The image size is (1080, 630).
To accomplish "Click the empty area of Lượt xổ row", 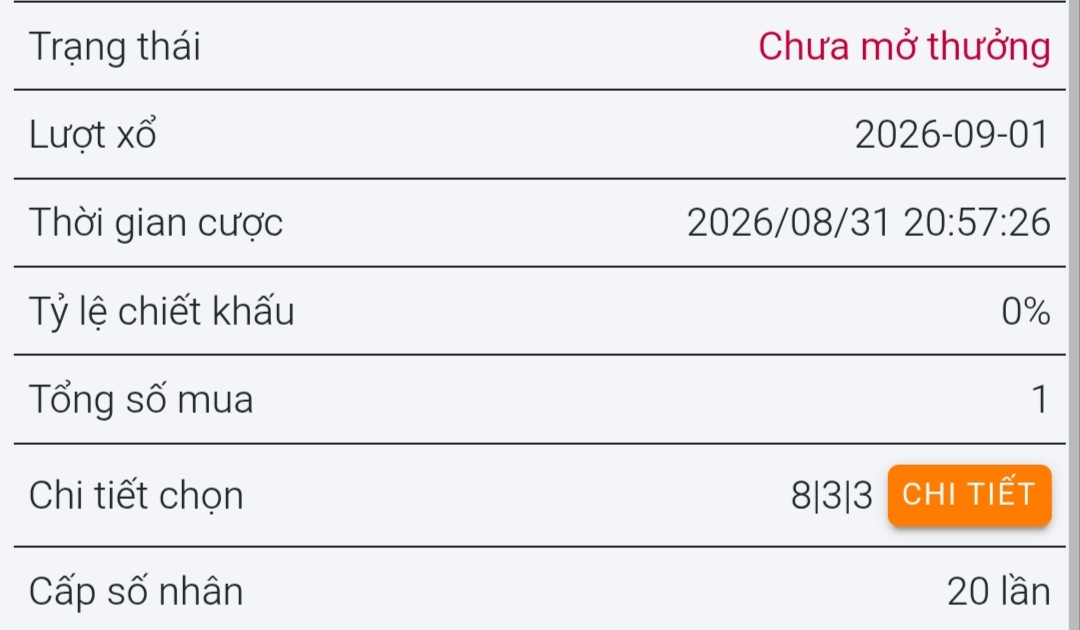I will coord(503,134).
